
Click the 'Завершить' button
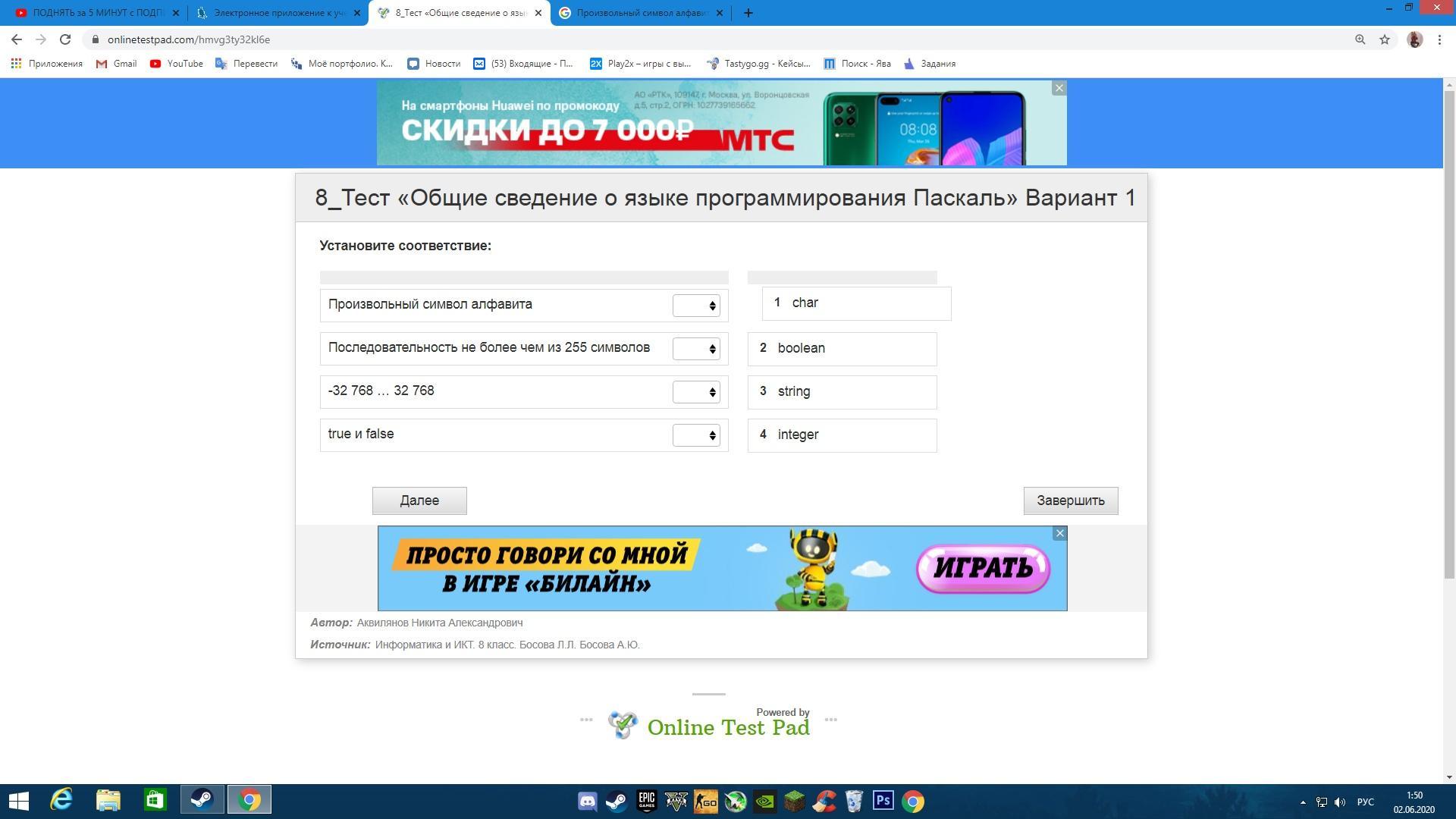[x=1070, y=500]
